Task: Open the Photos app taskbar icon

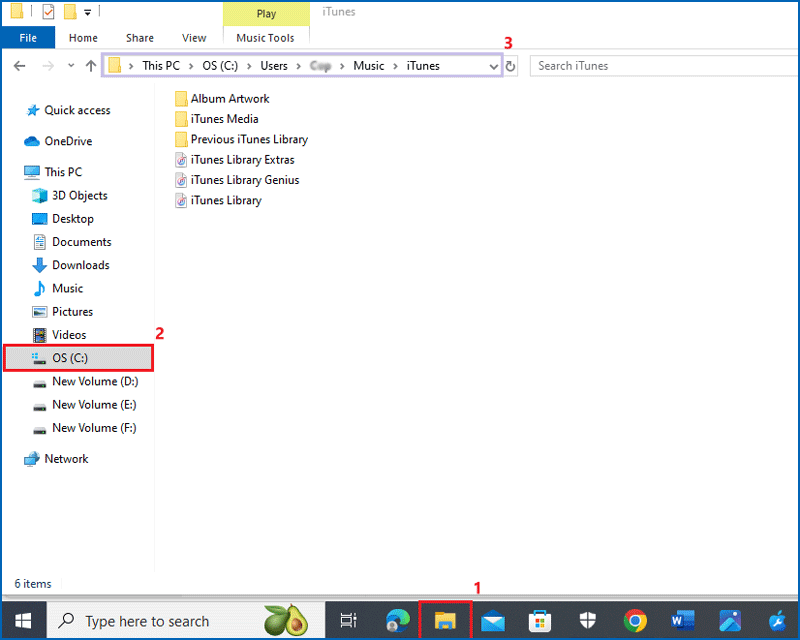Action: point(730,621)
